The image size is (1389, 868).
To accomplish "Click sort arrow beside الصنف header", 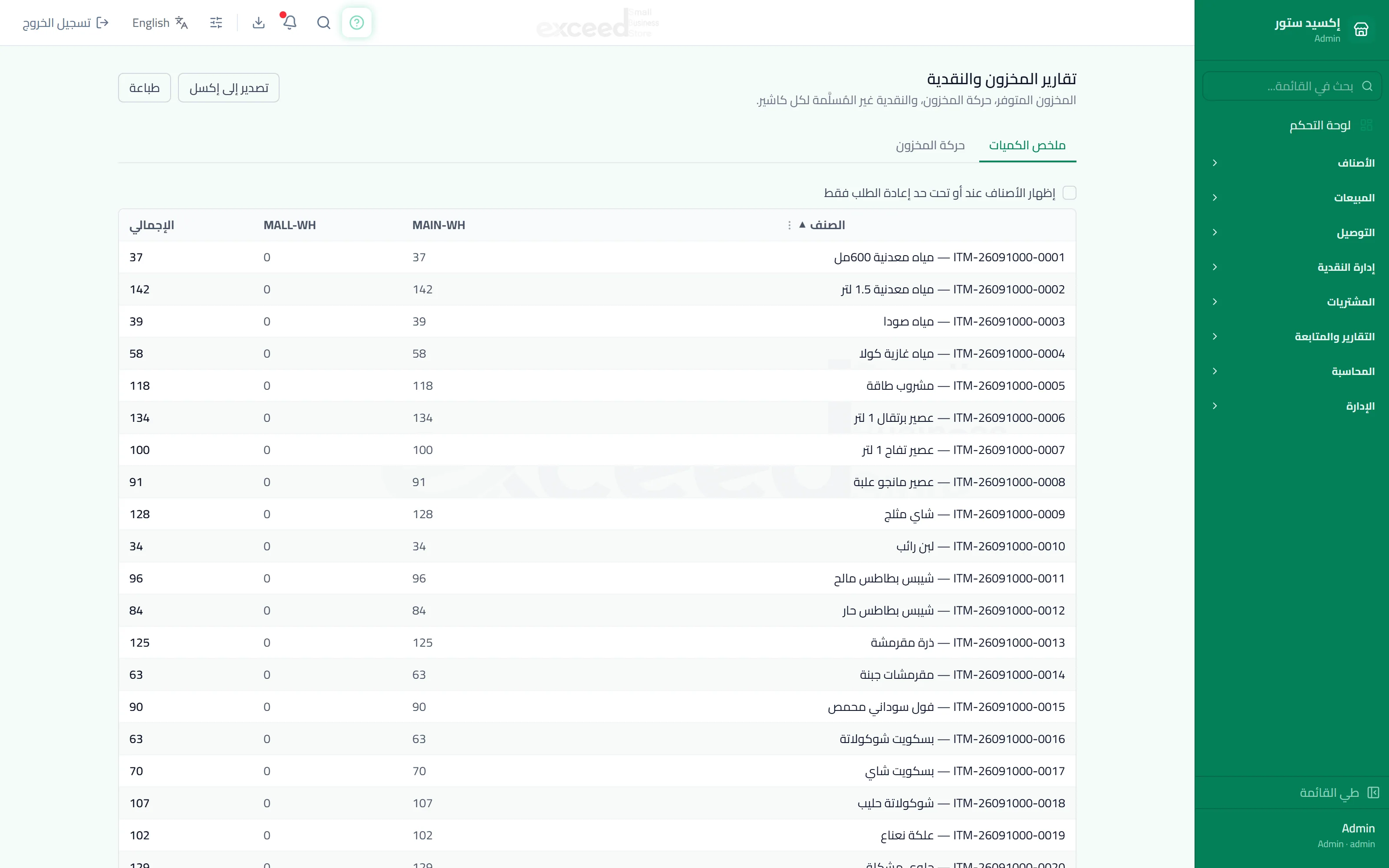I will point(802,225).
